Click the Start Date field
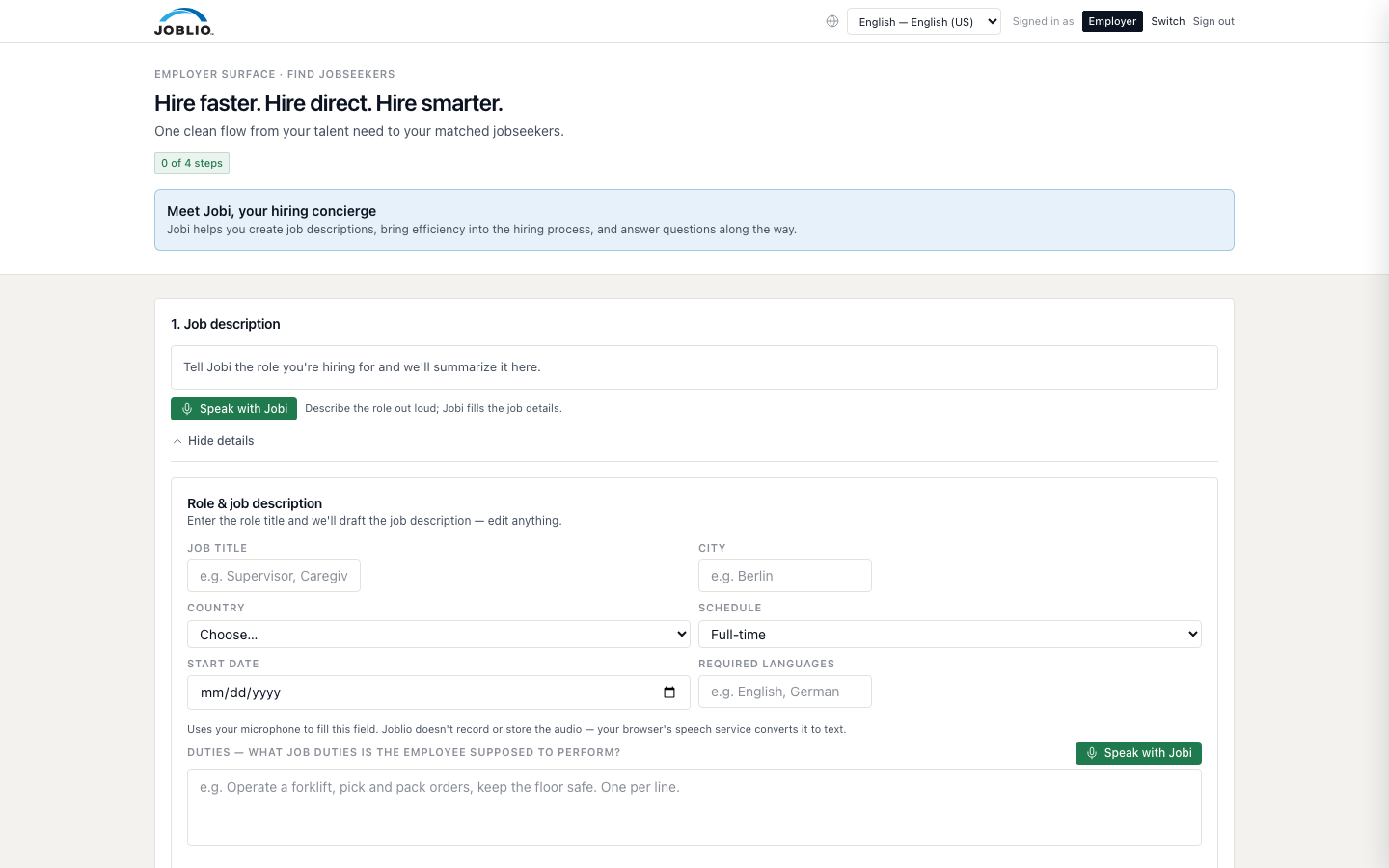 pos(439,692)
